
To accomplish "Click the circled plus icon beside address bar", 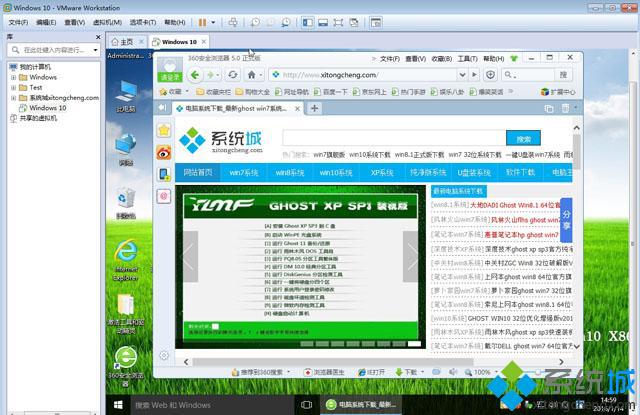I will (x=490, y=75).
